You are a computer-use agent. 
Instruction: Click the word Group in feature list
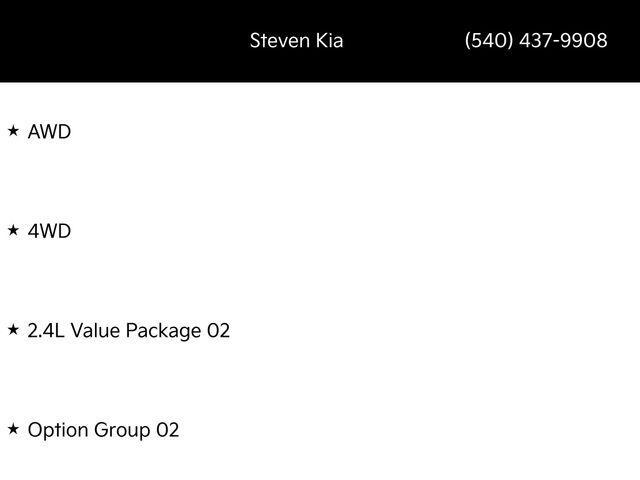[122, 431]
